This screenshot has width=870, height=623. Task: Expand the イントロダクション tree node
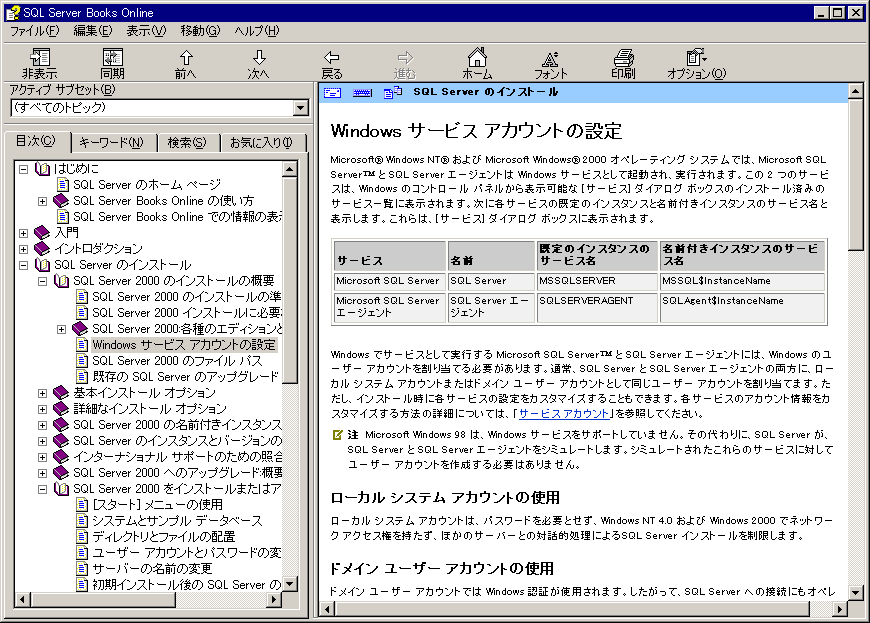click(x=23, y=249)
